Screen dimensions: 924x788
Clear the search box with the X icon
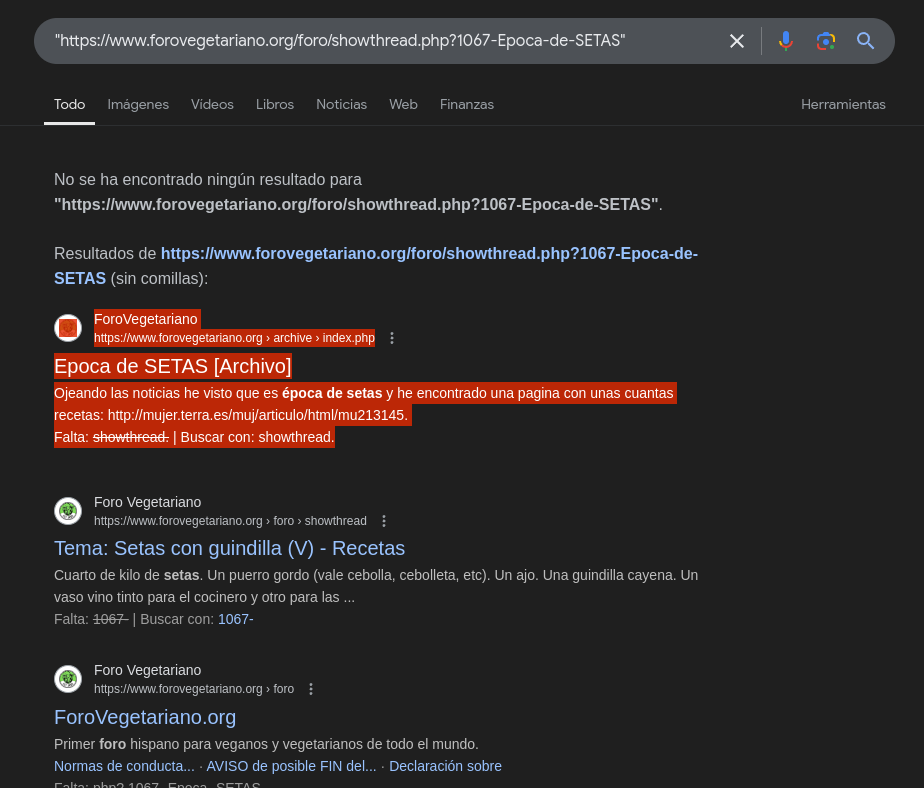coord(737,41)
